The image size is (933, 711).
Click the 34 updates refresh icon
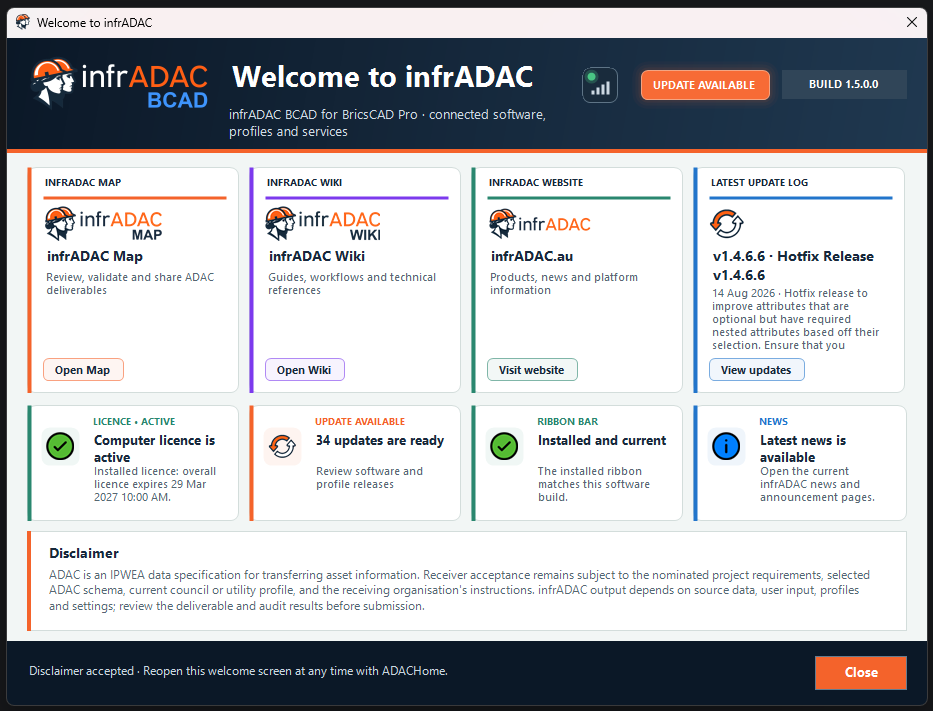click(282, 446)
